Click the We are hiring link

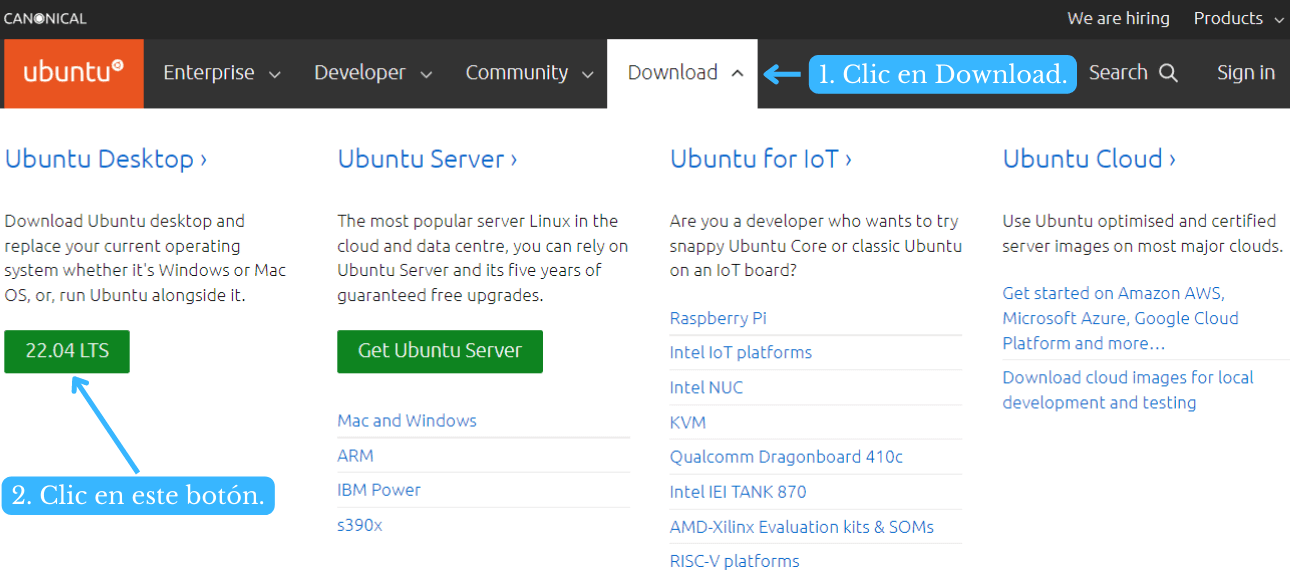tap(1117, 17)
